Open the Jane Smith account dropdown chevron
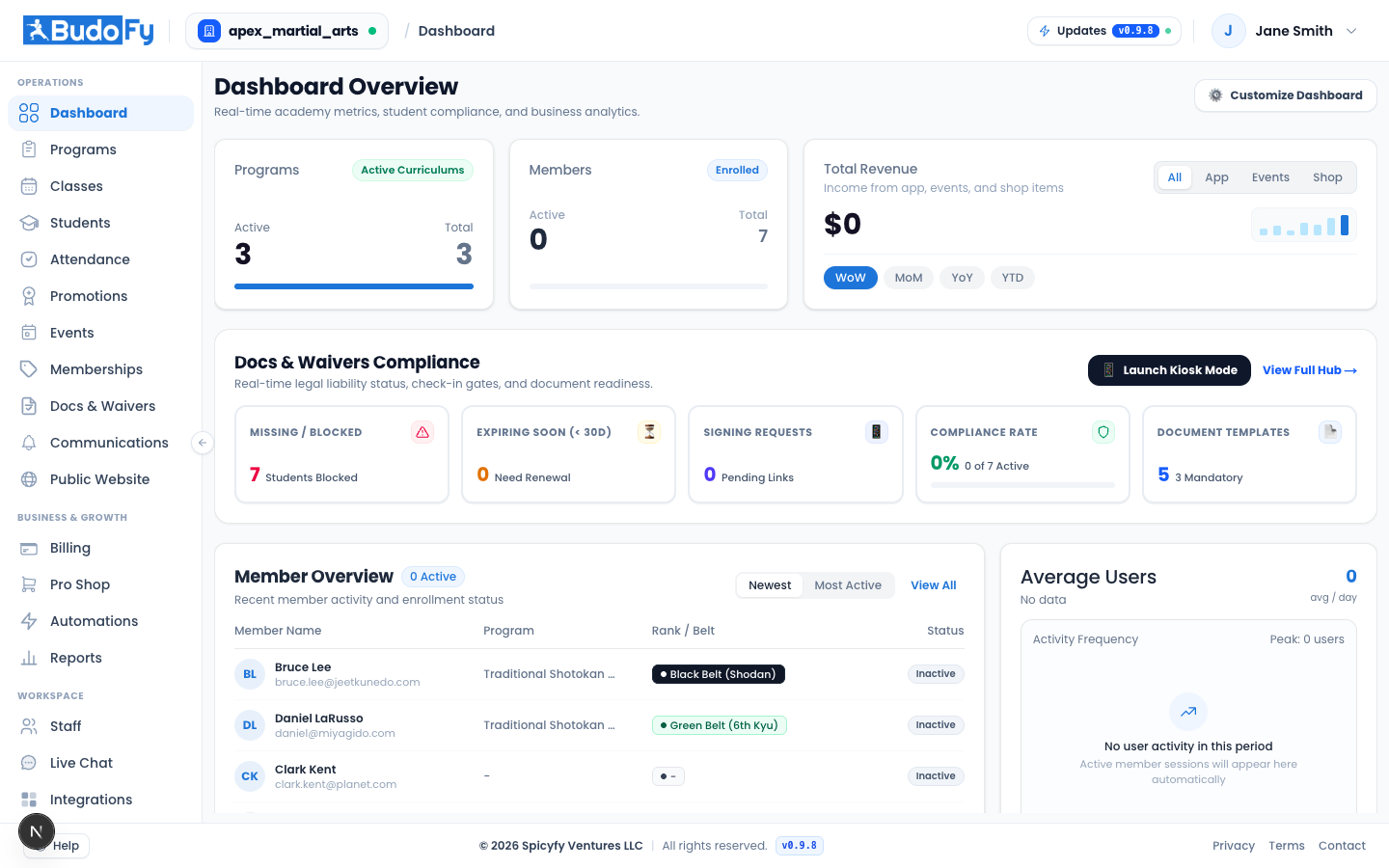Image resolution: width=1389 pixels, height=868 pixels. pyautogui.click(x=1351, y=31)
